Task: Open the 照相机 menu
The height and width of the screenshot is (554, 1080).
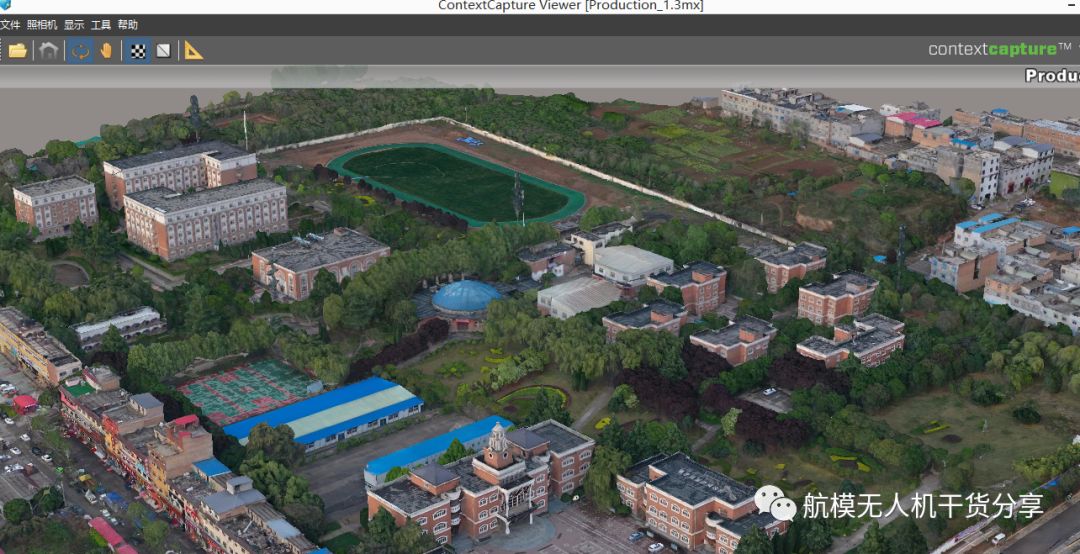Action: coord(42,25)
